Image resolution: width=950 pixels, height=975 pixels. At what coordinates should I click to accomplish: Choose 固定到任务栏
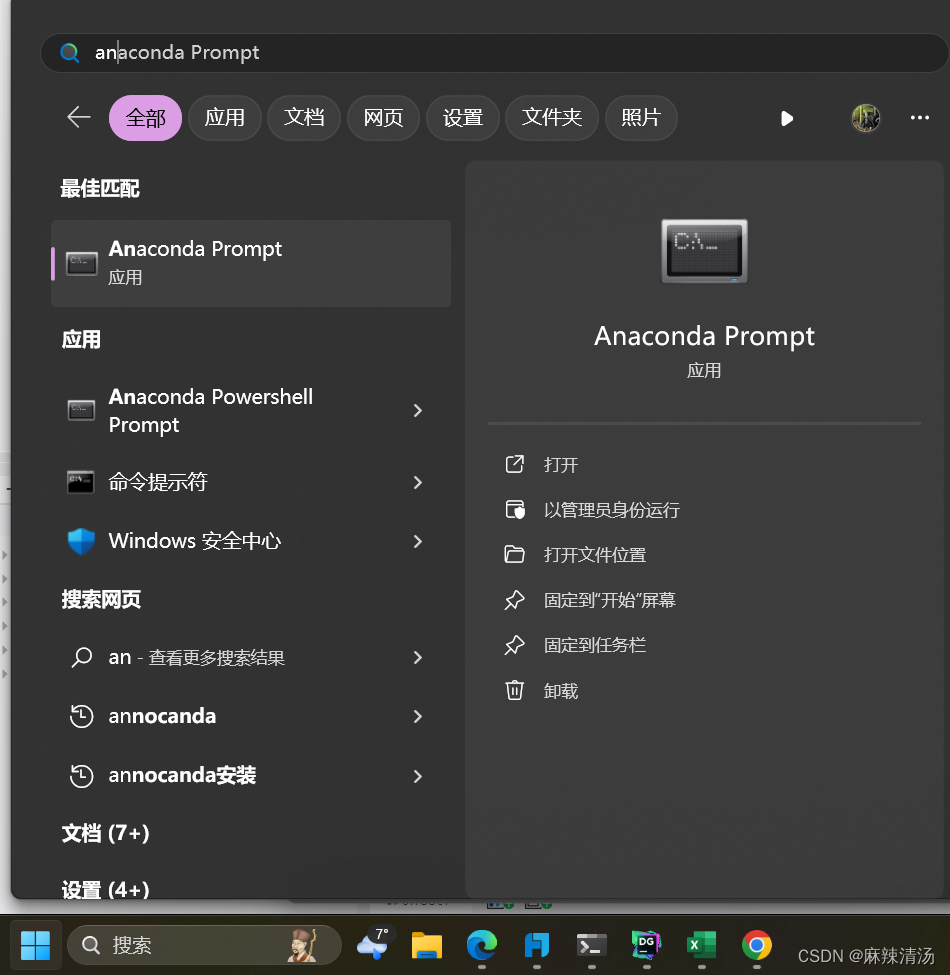pyautogui.click(x=595, y=645)
